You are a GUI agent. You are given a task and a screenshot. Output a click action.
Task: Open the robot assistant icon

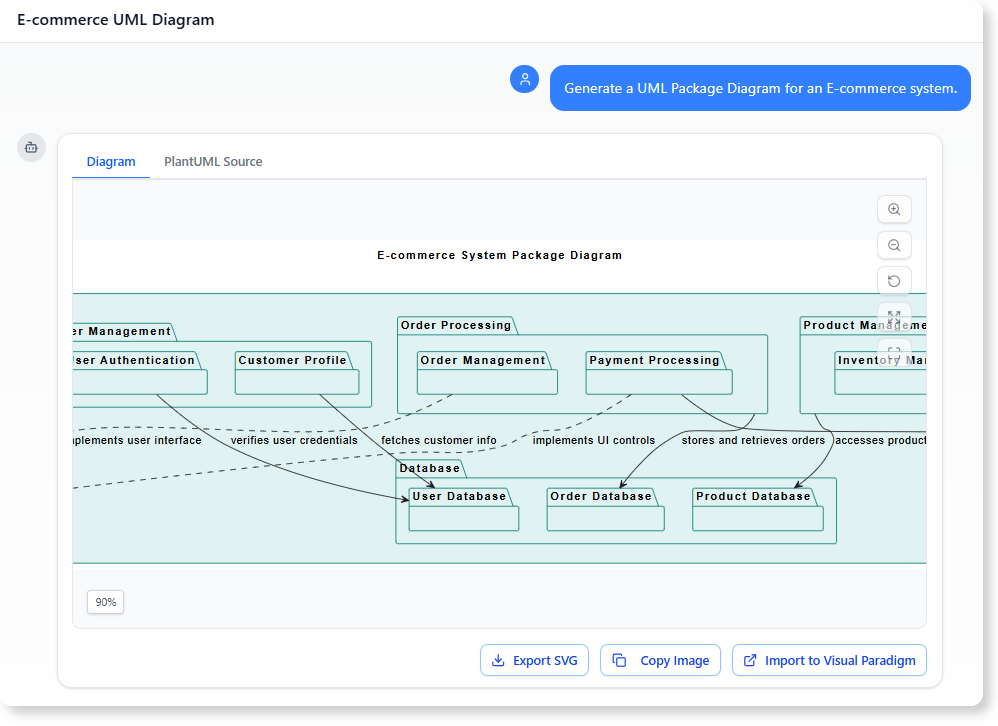[x=31, y=147]
